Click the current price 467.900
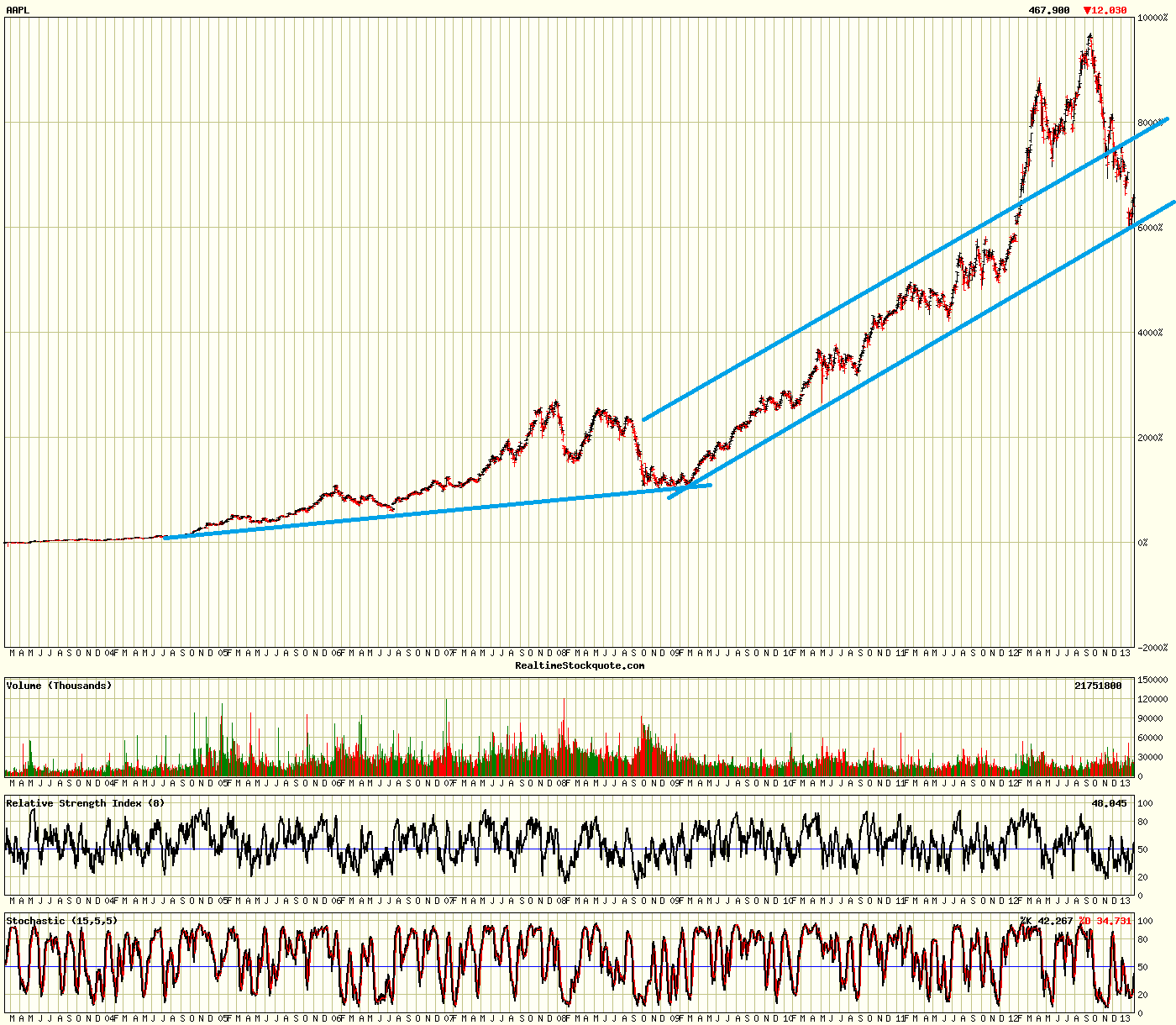 click(1047, 11)
